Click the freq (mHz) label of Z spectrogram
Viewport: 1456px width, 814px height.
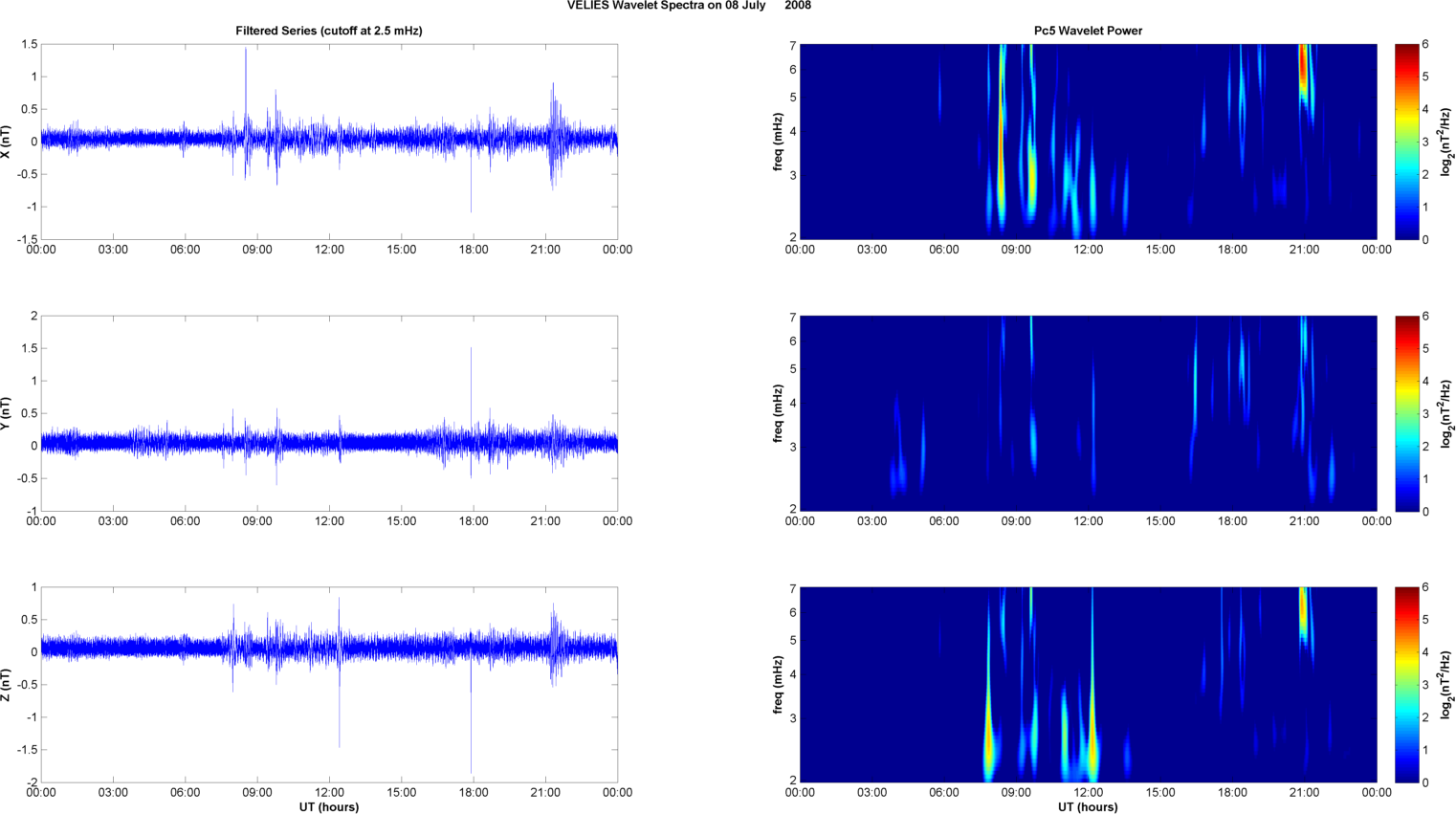[779, 685]
